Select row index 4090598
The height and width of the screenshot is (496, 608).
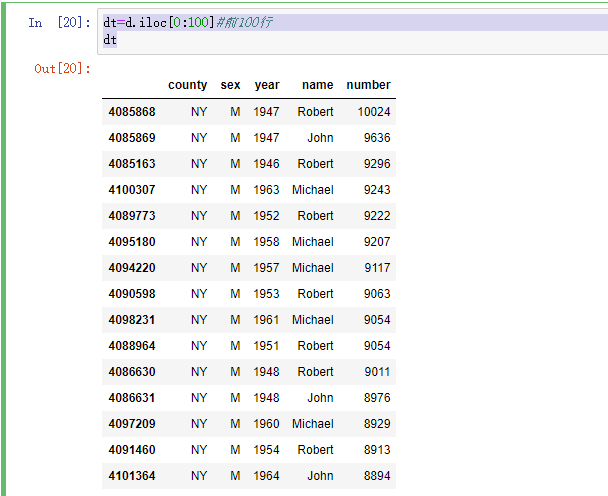(132, 294)
